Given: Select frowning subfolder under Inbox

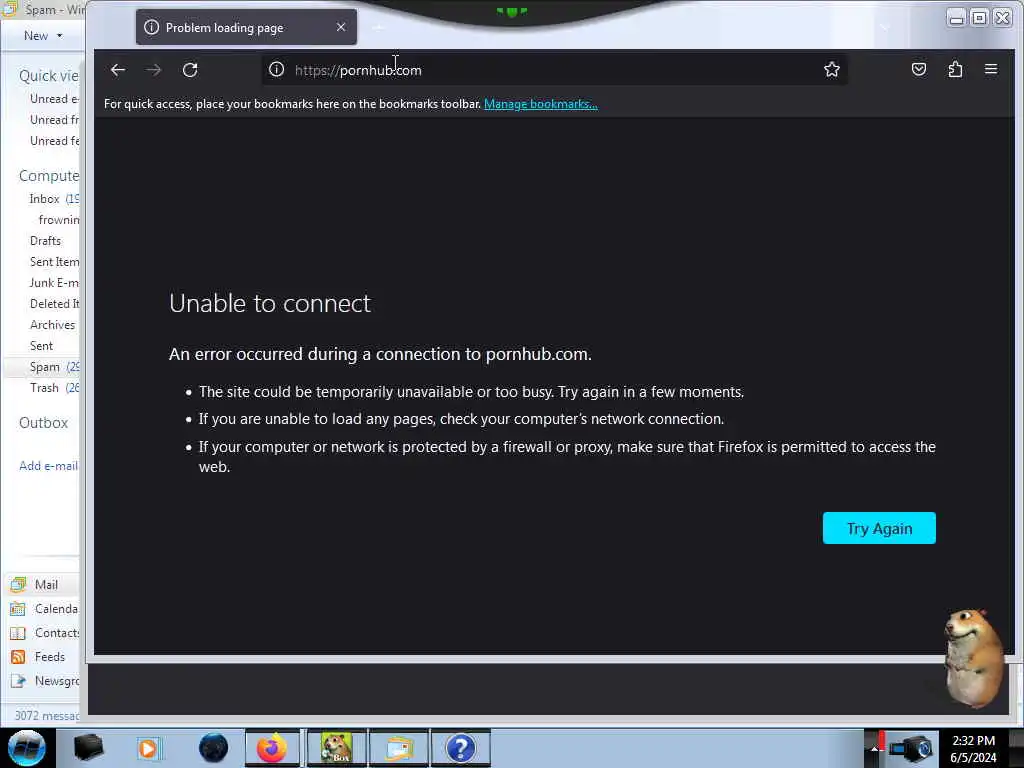Looking at the screenshot, I should pos(59,219).
